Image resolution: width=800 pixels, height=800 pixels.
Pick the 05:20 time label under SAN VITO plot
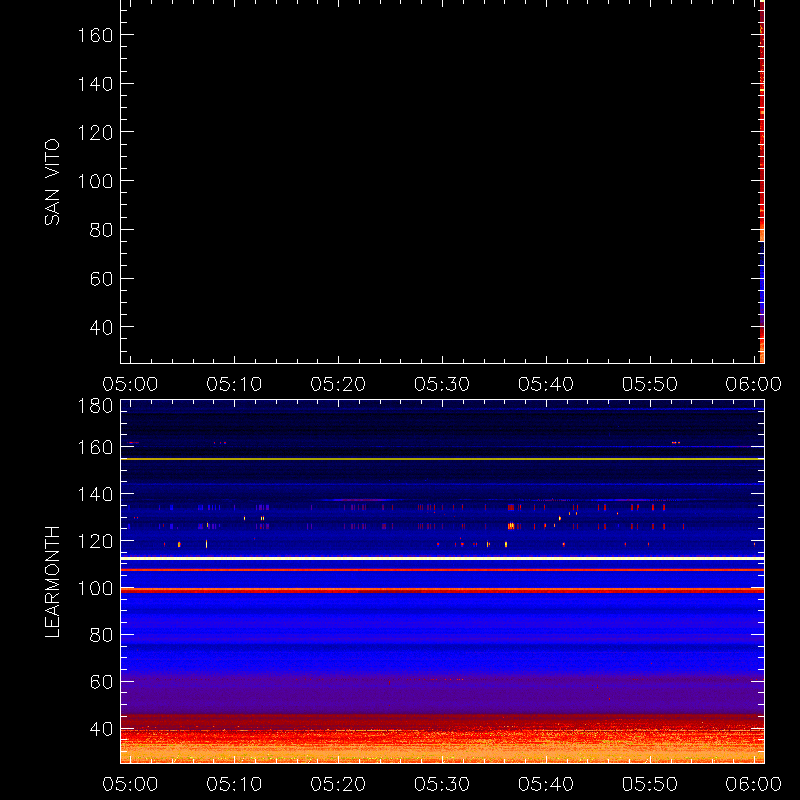(x=338, y=384)
